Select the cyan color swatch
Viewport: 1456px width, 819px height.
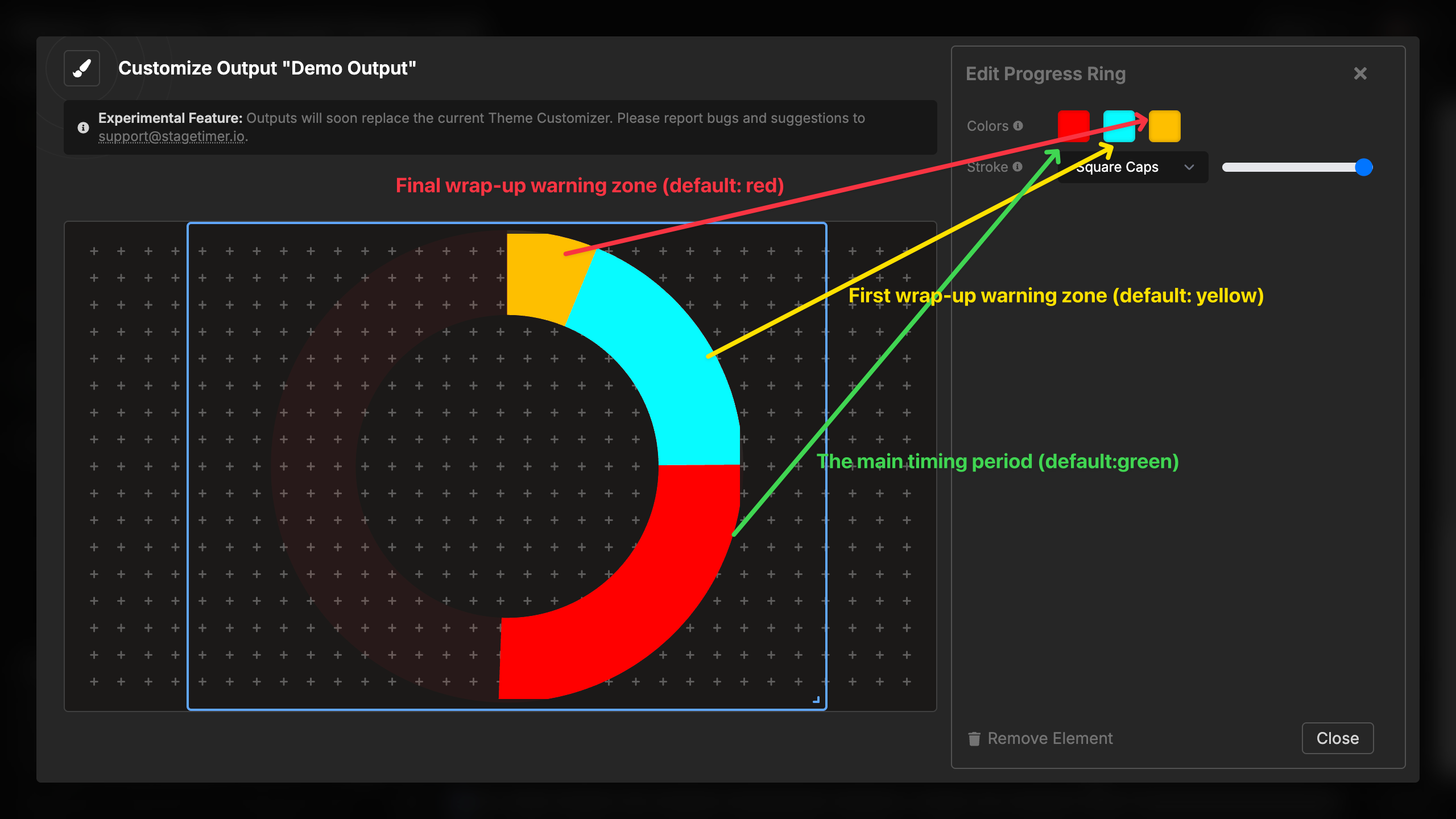coord(1119,126)
